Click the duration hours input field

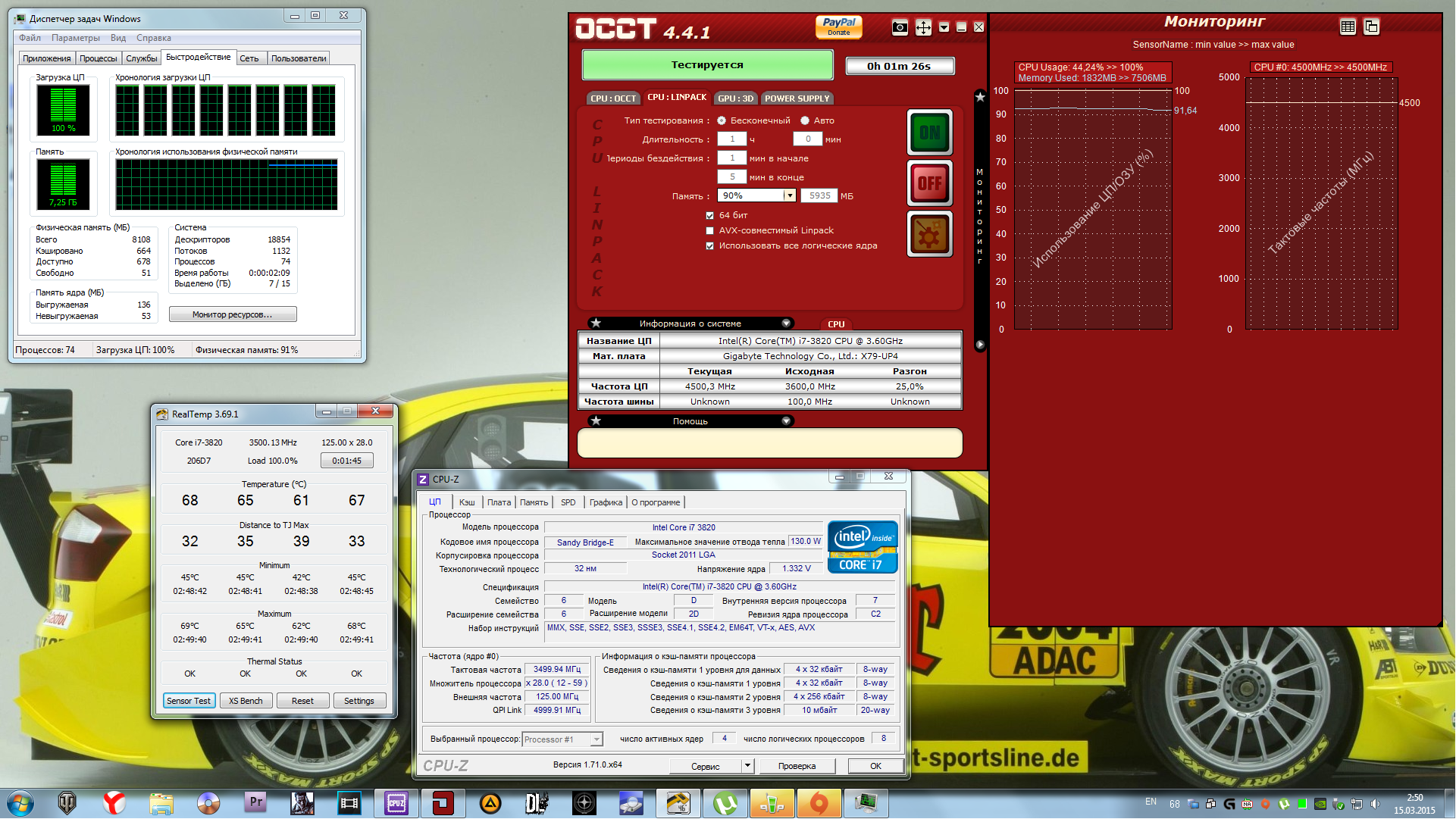(x=731, y=139)
